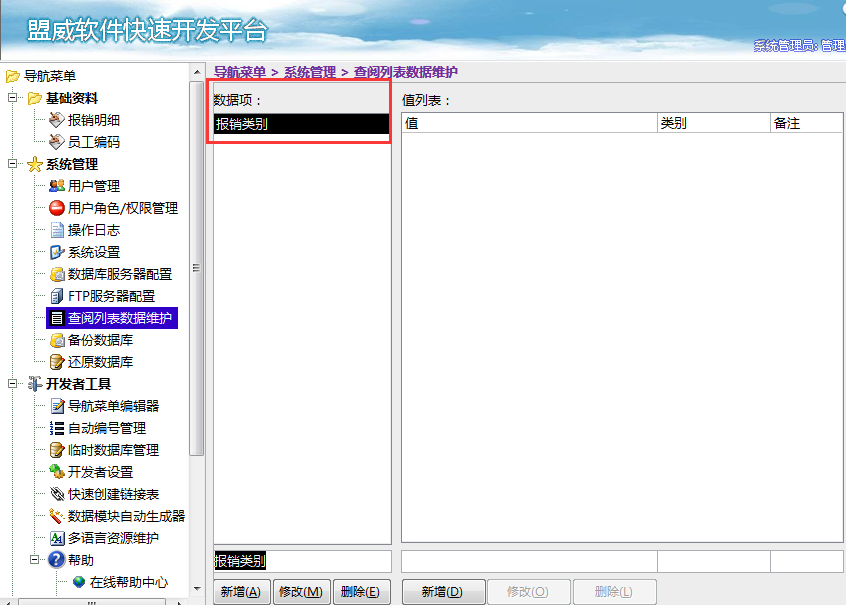The height and width of the screenshot is (605, 846).
Task: Click the FTP服务器配置 server icon
Action: pyautogui.click(x=57, y=296)
